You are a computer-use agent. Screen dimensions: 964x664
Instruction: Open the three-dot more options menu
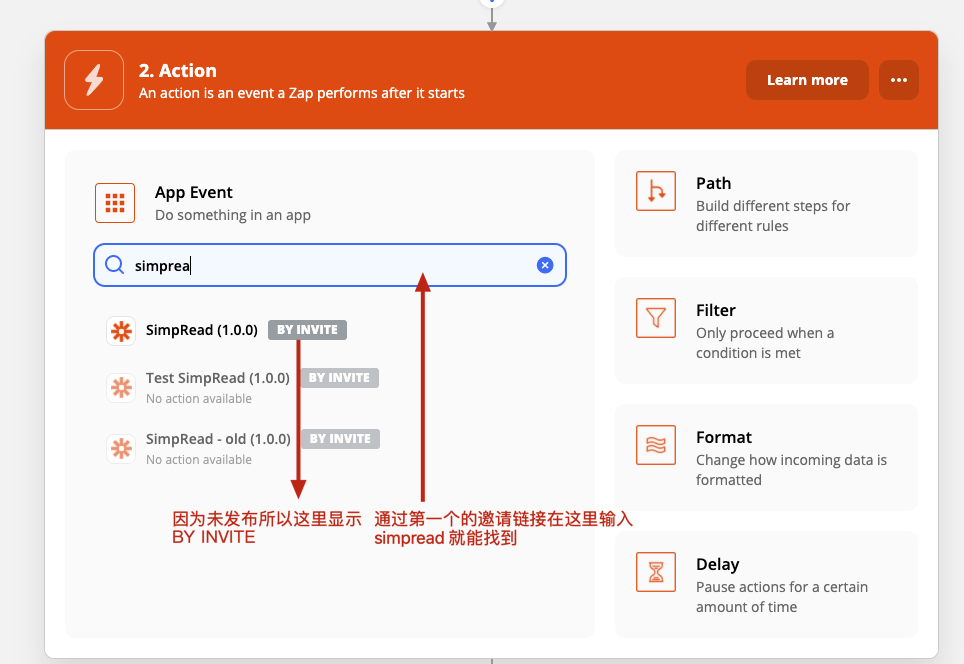pos(899,80)
